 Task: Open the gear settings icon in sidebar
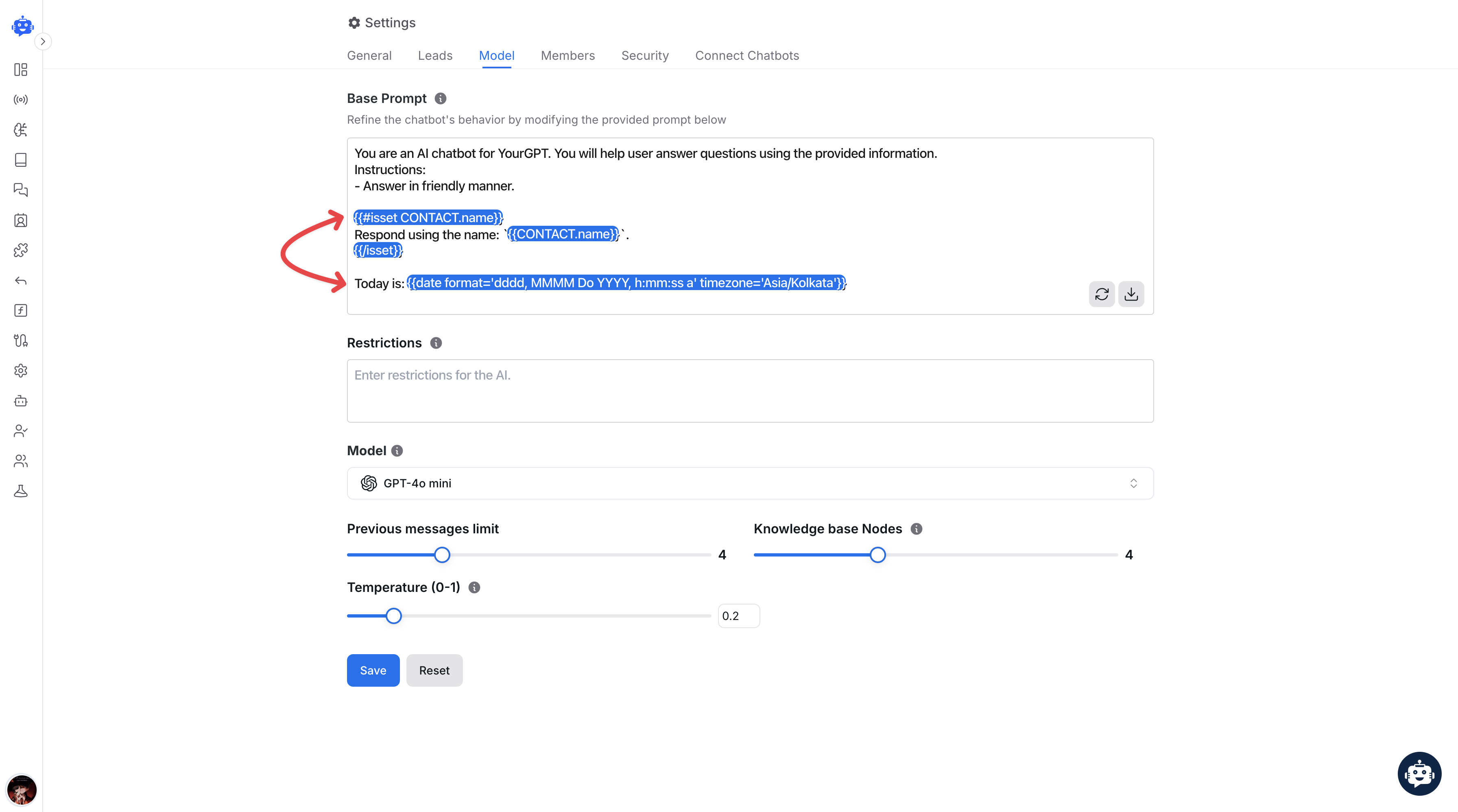coord(21,371)
